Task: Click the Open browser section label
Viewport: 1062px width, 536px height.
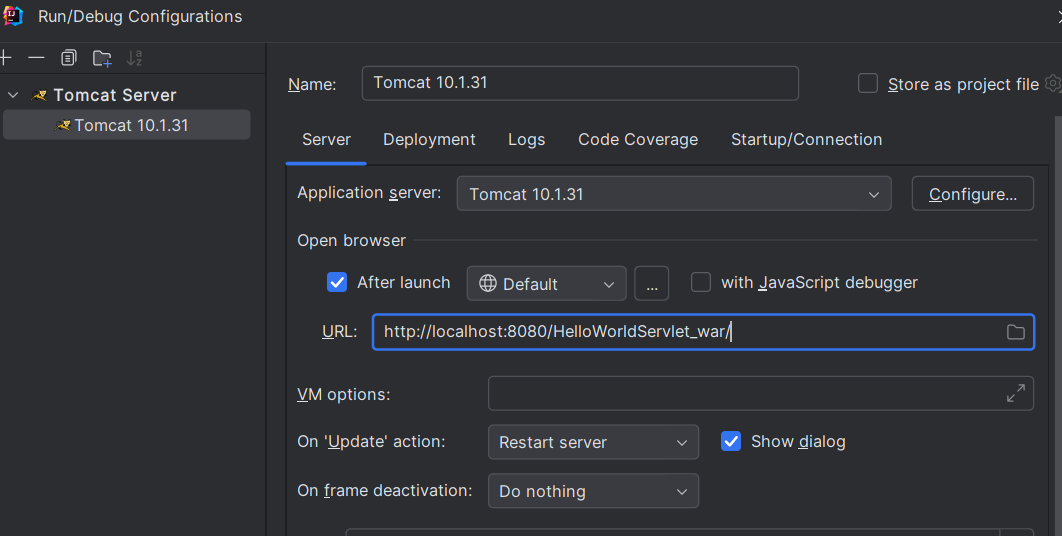Action: coord(352,241)
